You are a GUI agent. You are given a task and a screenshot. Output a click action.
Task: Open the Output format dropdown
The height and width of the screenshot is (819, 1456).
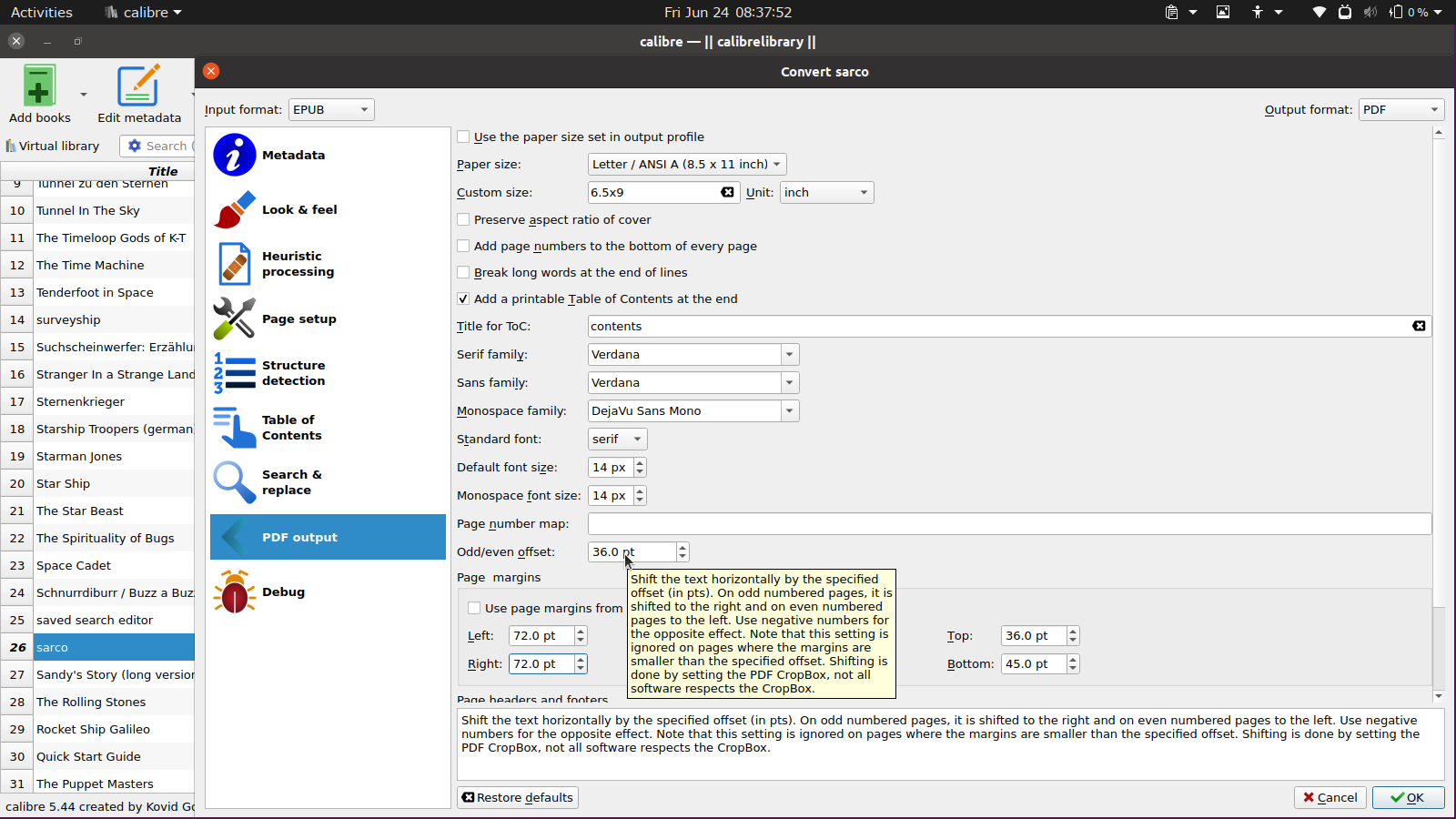tap(1401, 109)
